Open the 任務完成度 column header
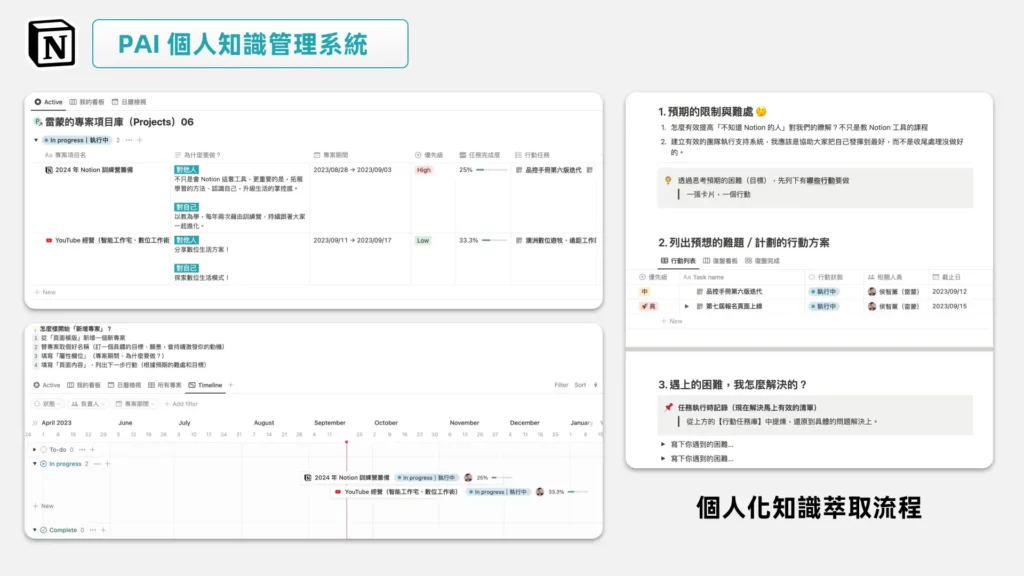This screenshot has width=1024, height=576. (x=479, y=155)
